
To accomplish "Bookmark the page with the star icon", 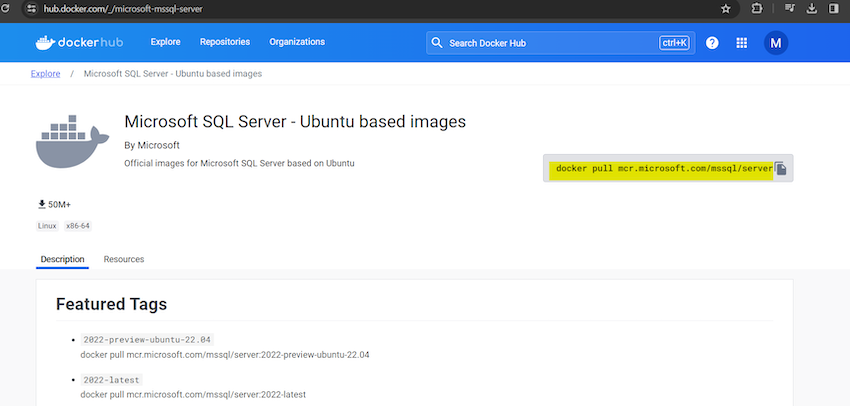I will 726,9.
